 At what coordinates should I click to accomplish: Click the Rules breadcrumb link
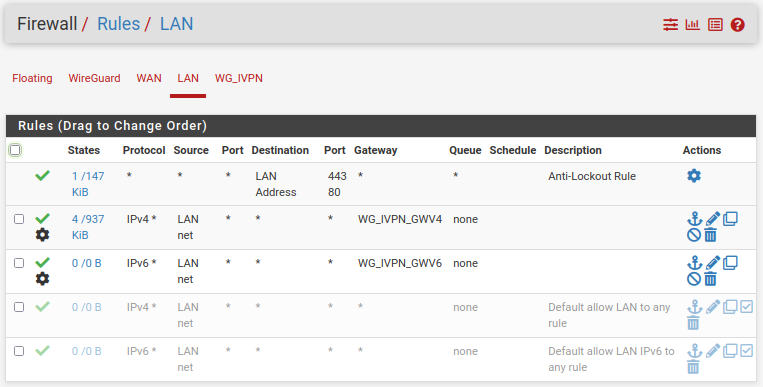click(118, 24)
